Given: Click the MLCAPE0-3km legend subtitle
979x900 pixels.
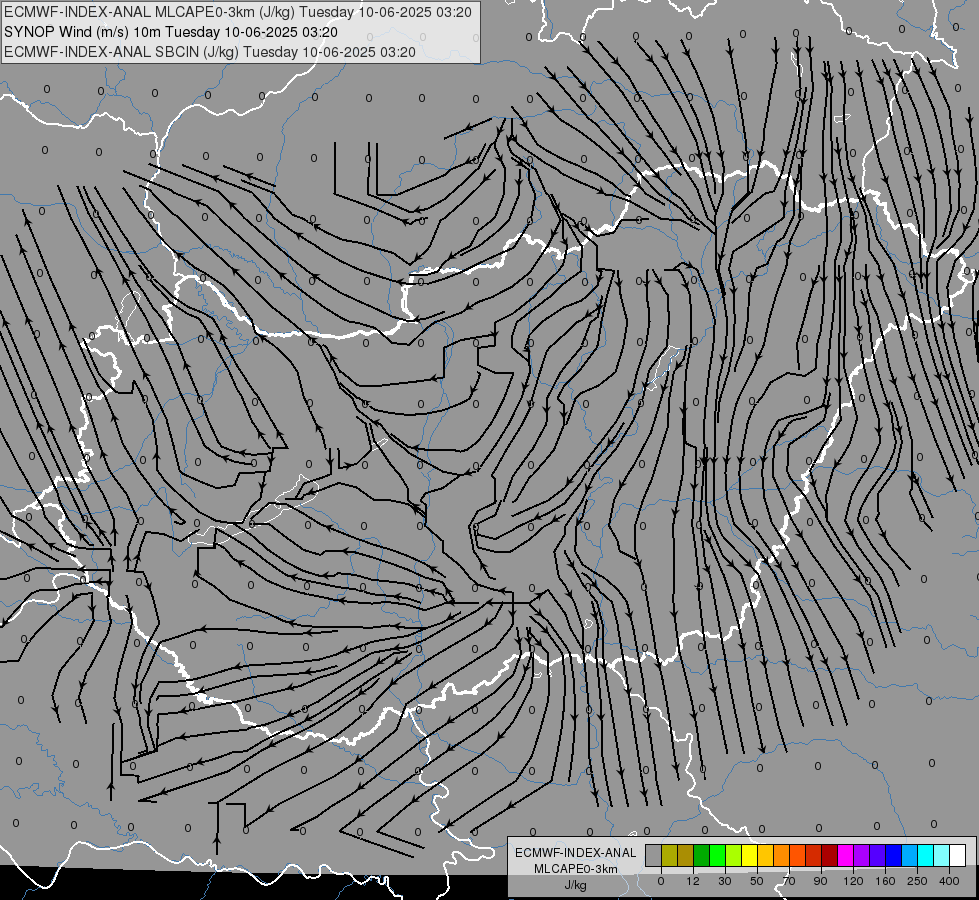Looking at the screenshot, I should tap(576, 869).
